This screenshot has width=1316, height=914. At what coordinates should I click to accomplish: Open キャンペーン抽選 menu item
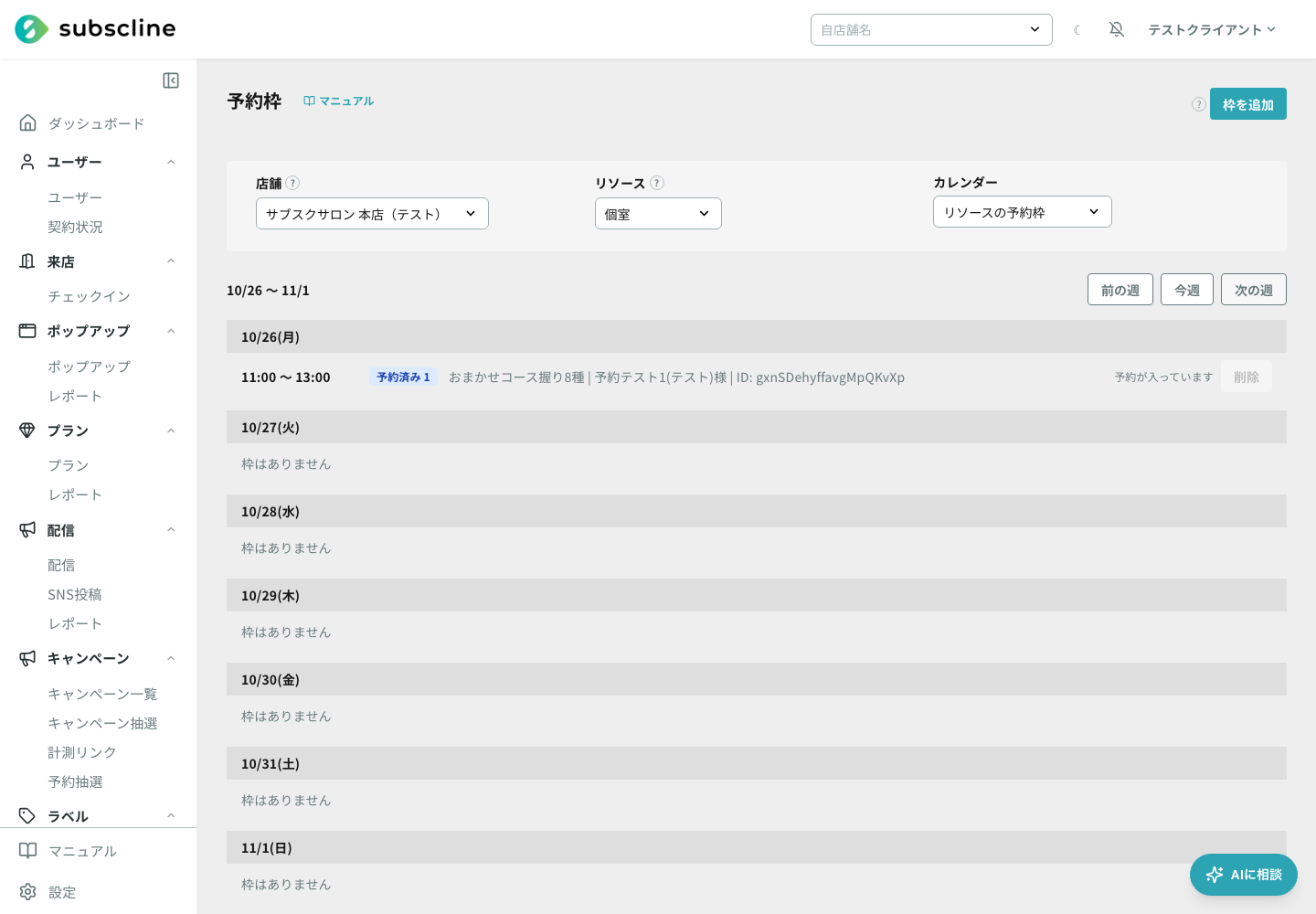click(102, 723)
